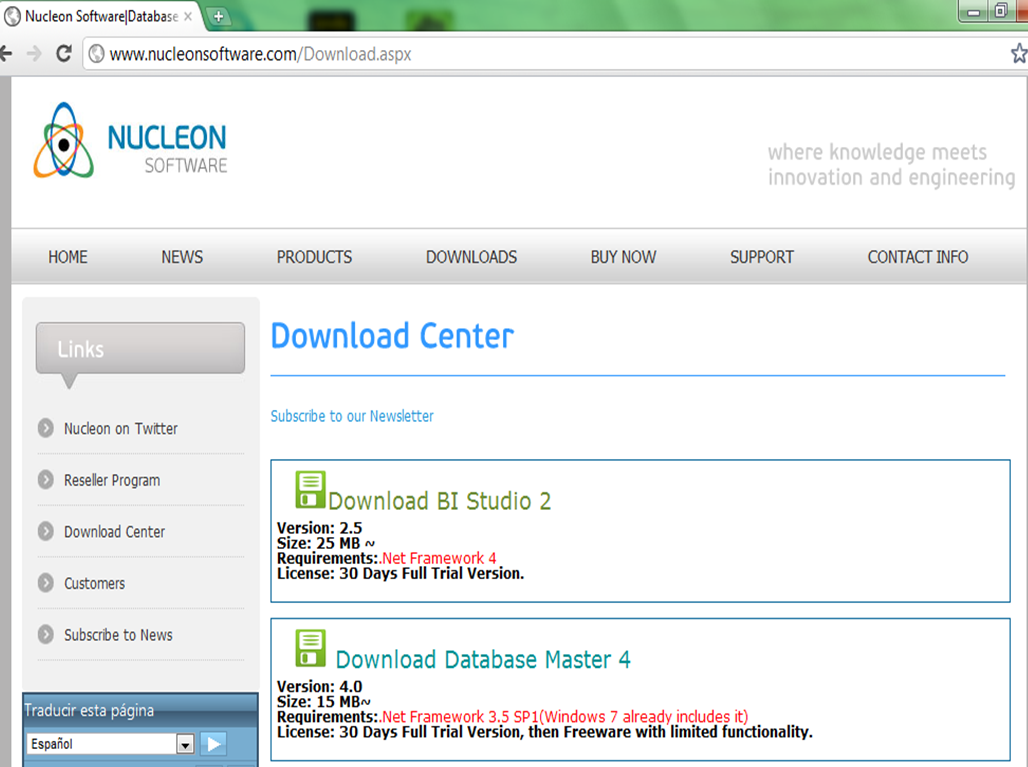Expand the Español language dropdown
The height and width of the screenshot is (767, 1028).
point(184,744)
